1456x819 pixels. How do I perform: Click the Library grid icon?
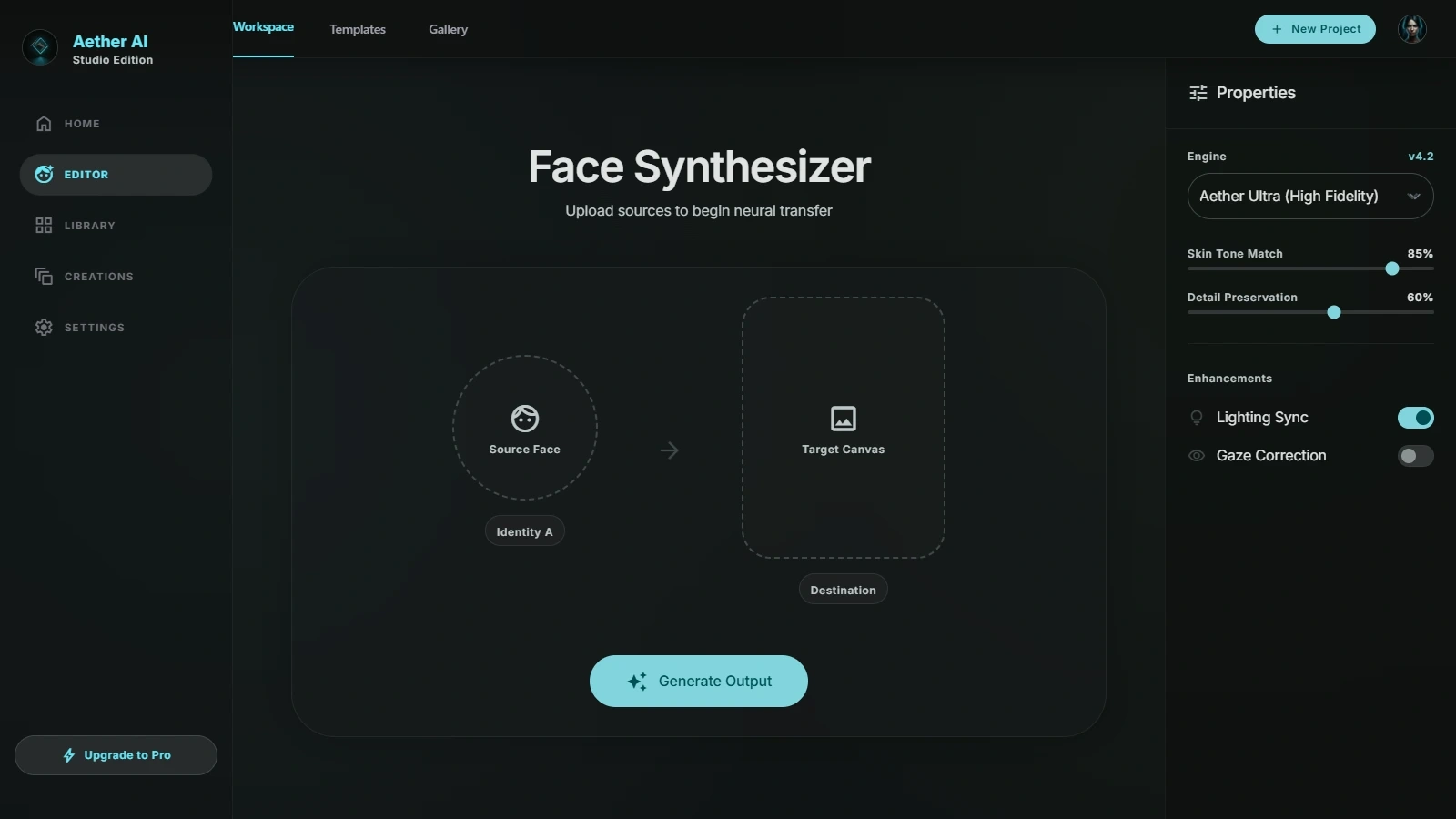point(44,226)
